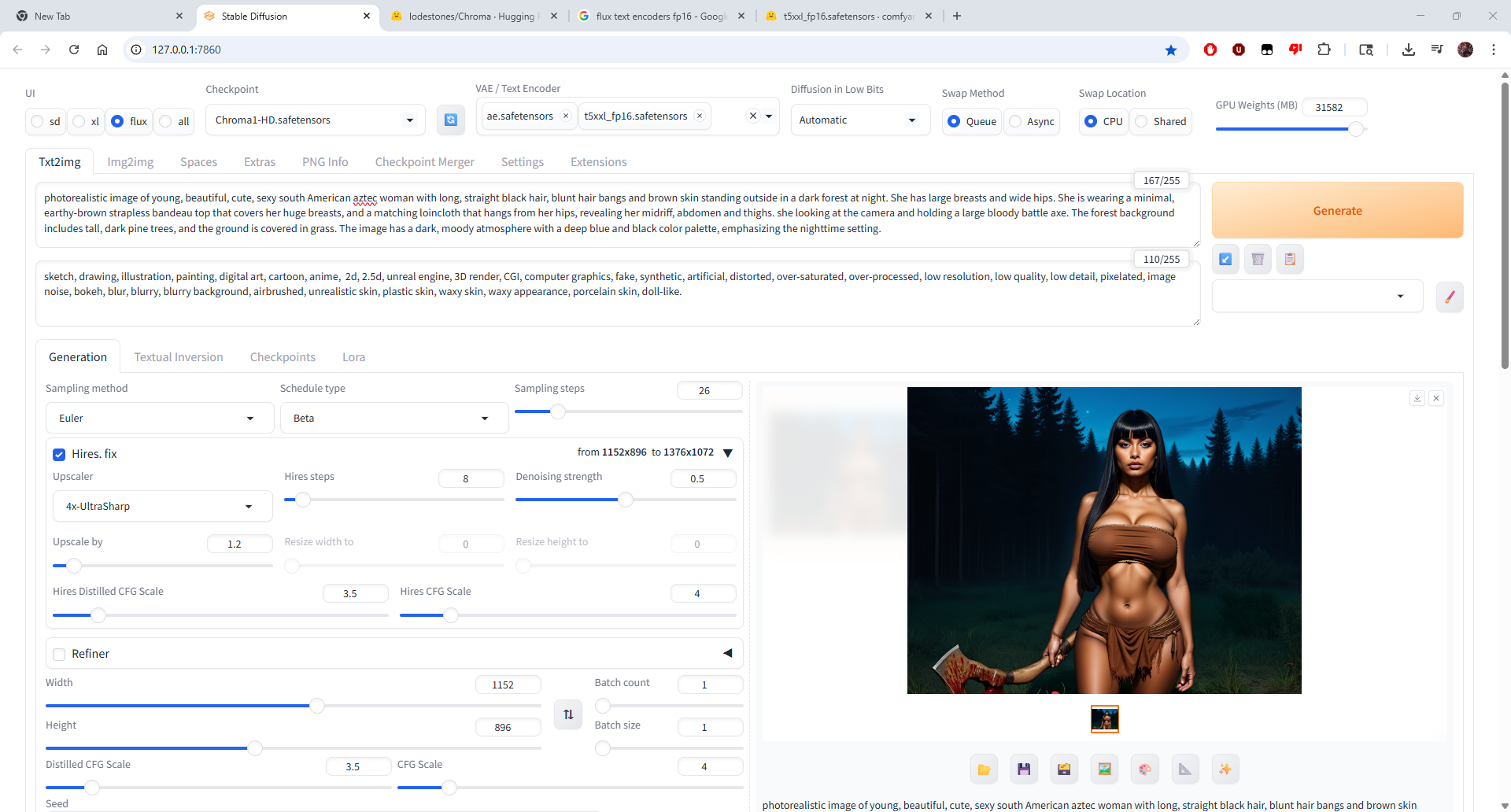Switch to the Img2img tab

(131, 162)
